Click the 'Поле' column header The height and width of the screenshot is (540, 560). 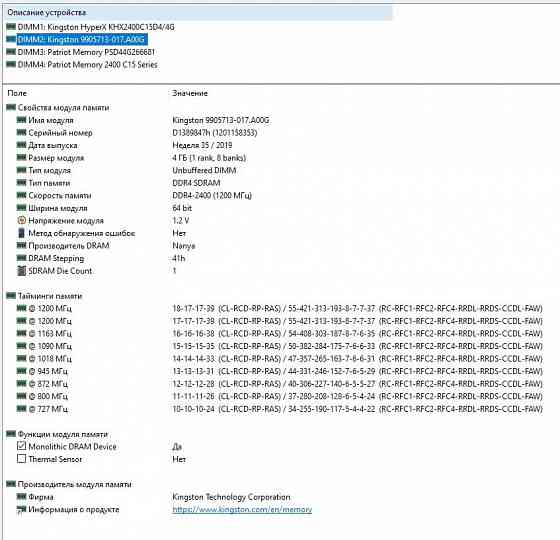pyautogui.click(x=17, y=93)
